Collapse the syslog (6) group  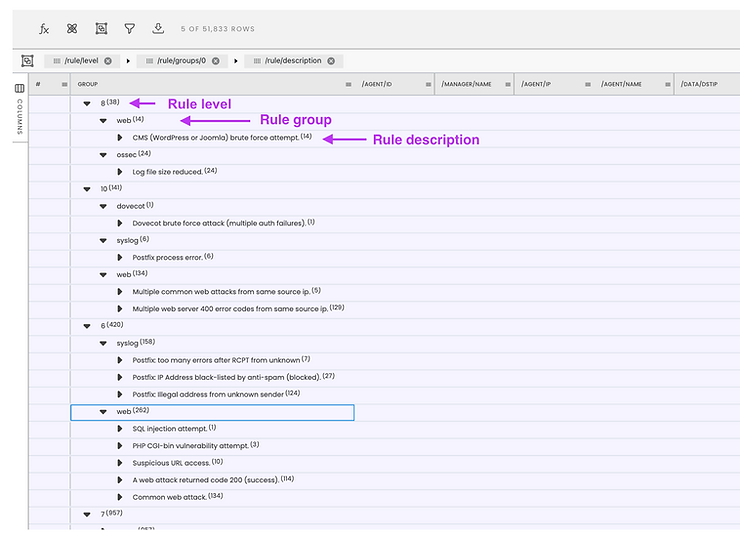click(103, 240)
